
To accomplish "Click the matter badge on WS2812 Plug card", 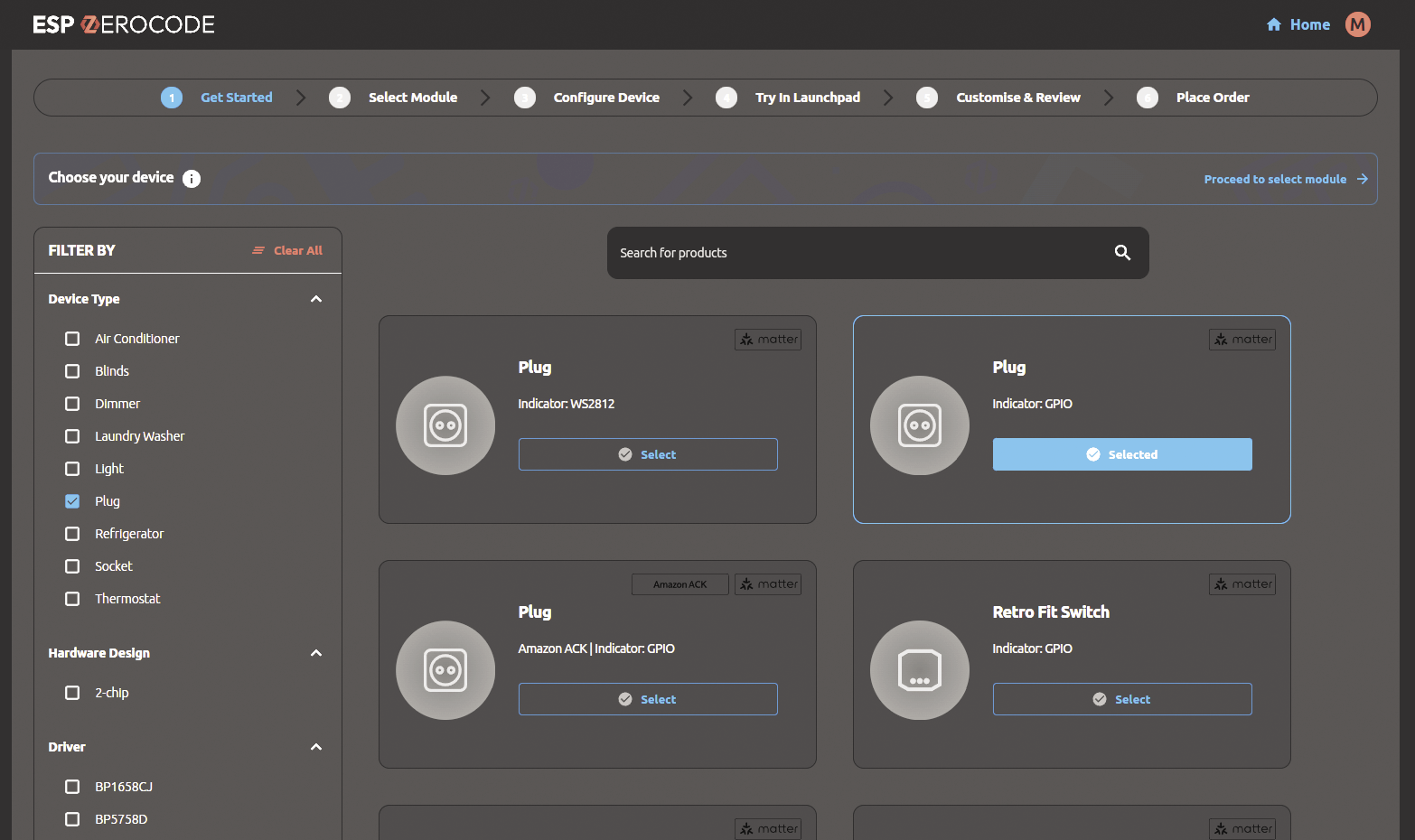I will [x=768, y=340].
